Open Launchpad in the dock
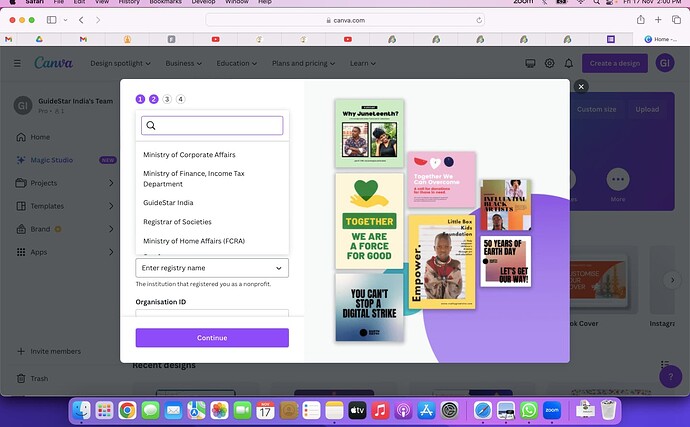 tap(104, 411)
